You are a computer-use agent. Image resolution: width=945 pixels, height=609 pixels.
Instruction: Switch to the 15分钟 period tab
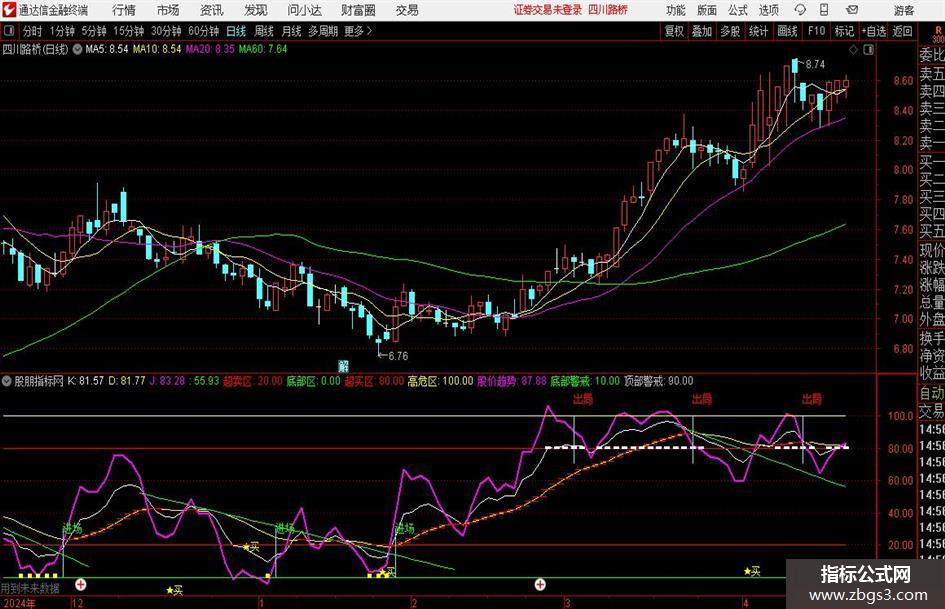pyautogui.click(x=129, y=31)
